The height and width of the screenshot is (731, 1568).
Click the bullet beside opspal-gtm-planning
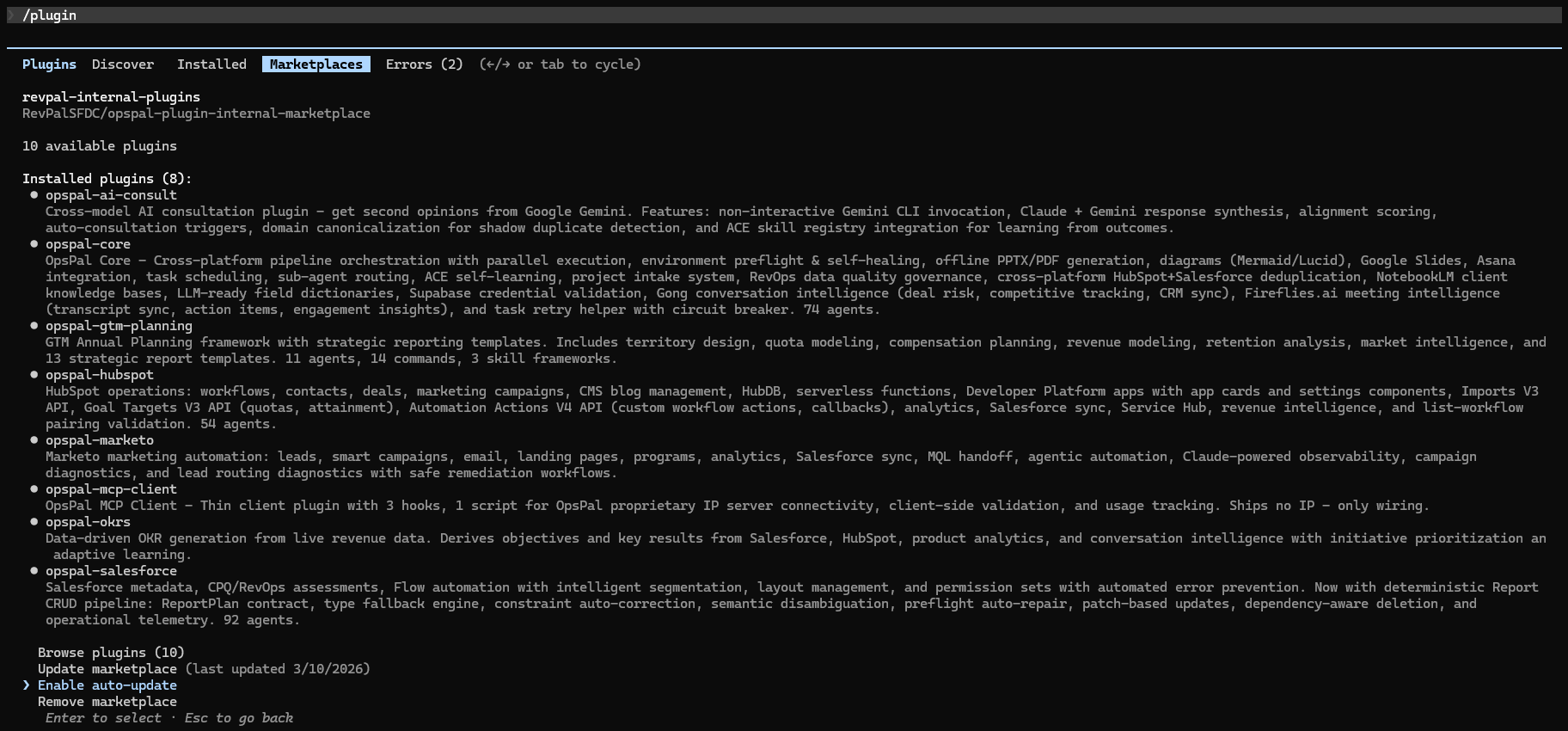pos(34,326)
